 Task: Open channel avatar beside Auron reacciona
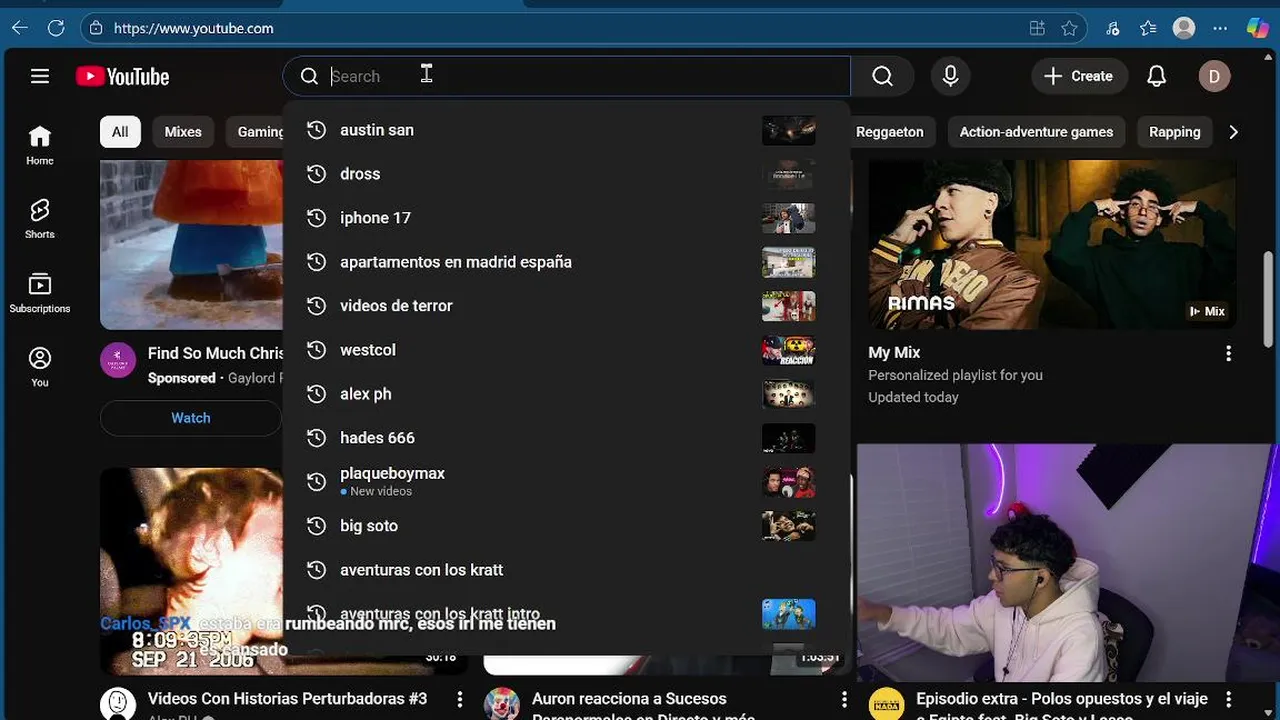502,705
